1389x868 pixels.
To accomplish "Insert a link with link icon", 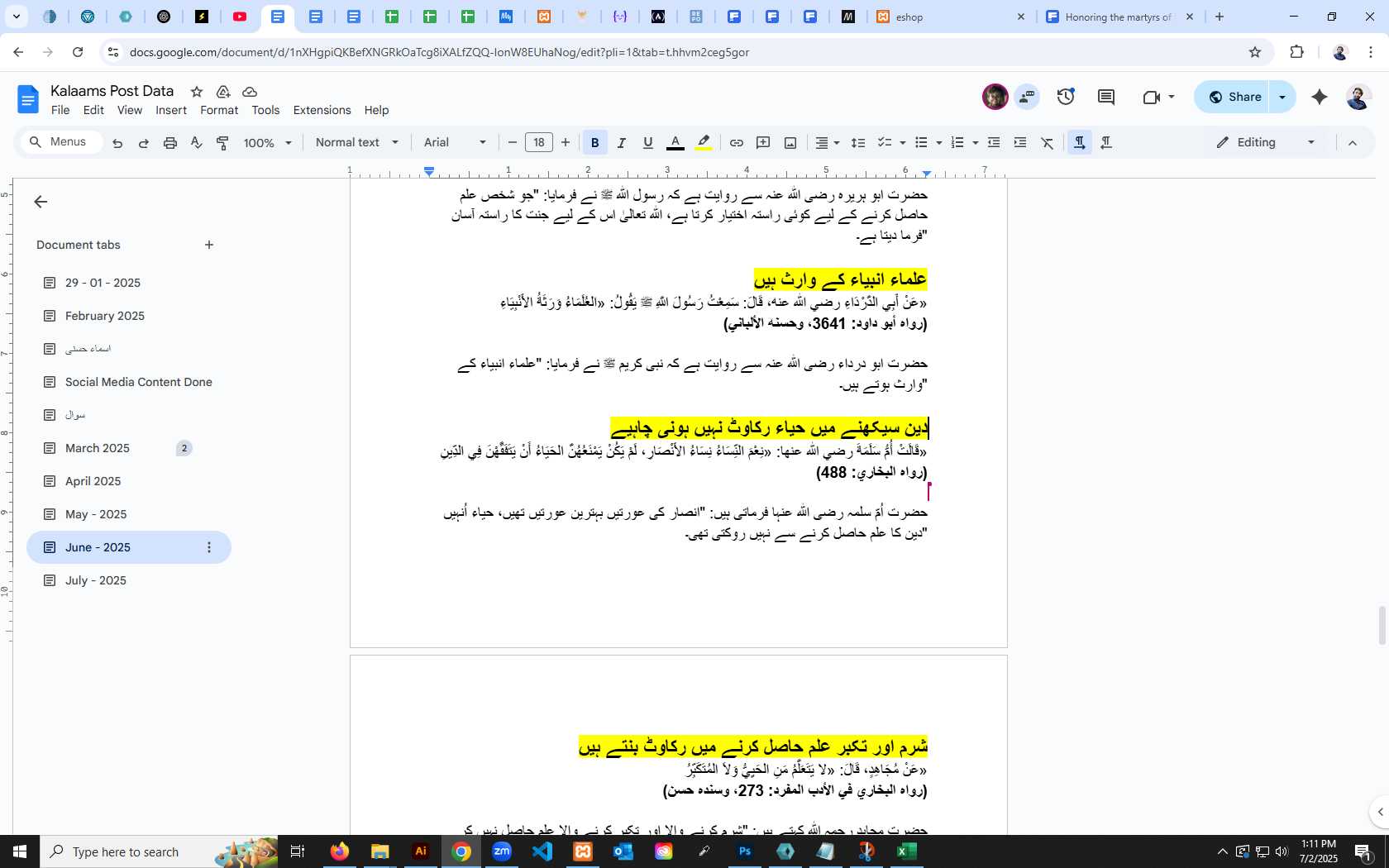I will [x=736, y=143].
